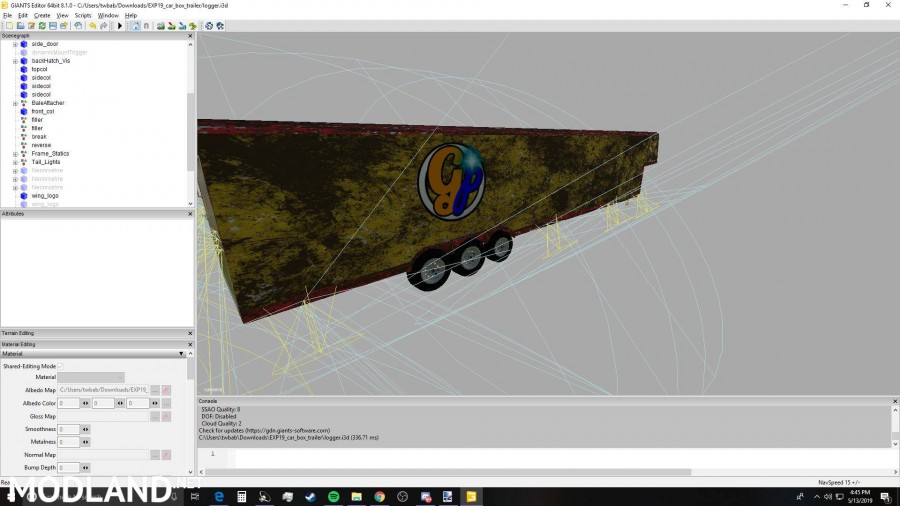Toggle the magnet snapping icon
900x506 pixels.
coord(146,26)
